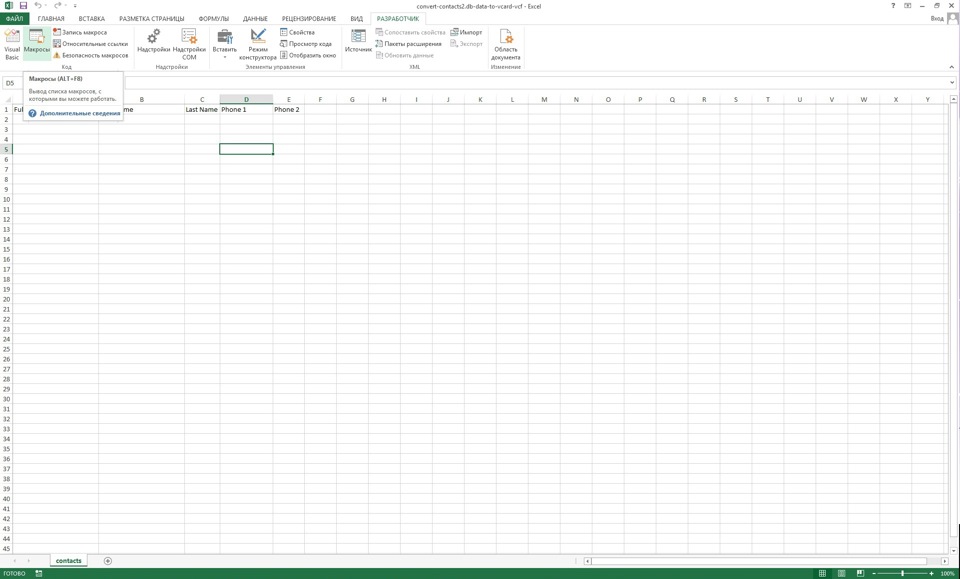Switch to Normal view

(x=822, y=573)
